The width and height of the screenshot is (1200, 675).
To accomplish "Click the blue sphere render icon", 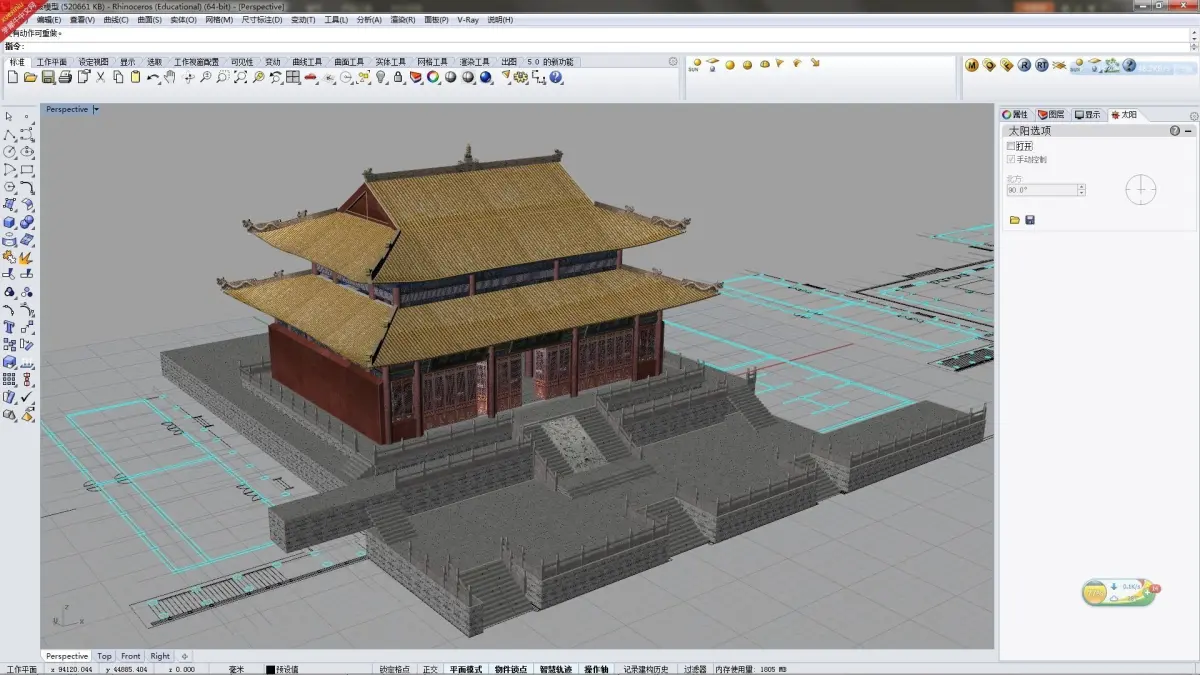I will 485,77.
